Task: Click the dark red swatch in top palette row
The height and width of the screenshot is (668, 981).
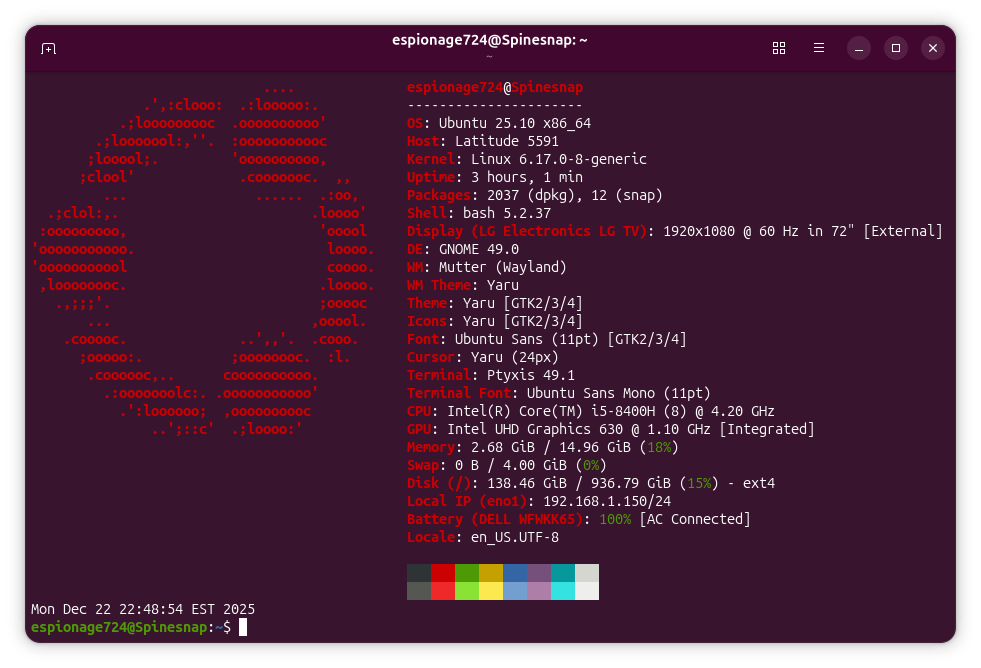Action: pyautogui.click(x=443, y=573)
